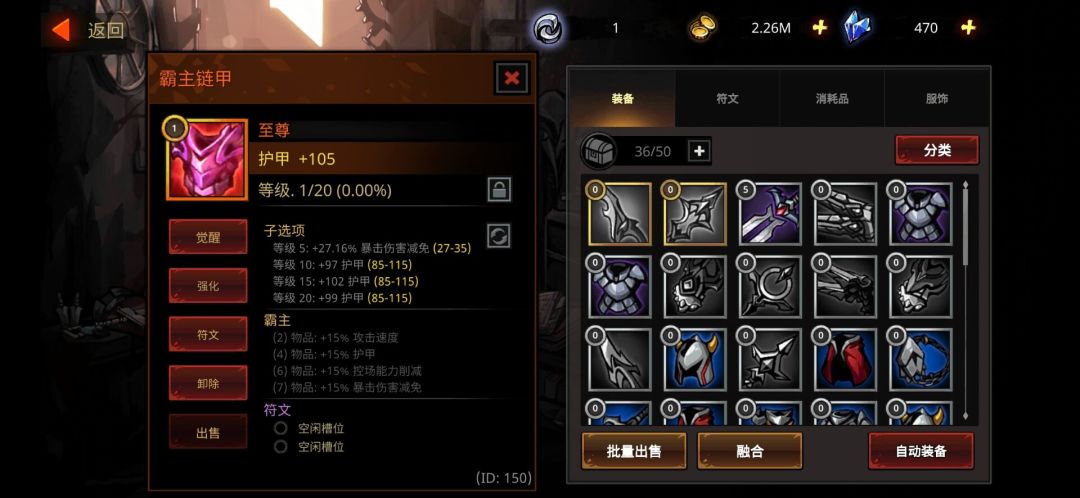
Task: Select the horned helmet in third row
Action: (696, 360)
